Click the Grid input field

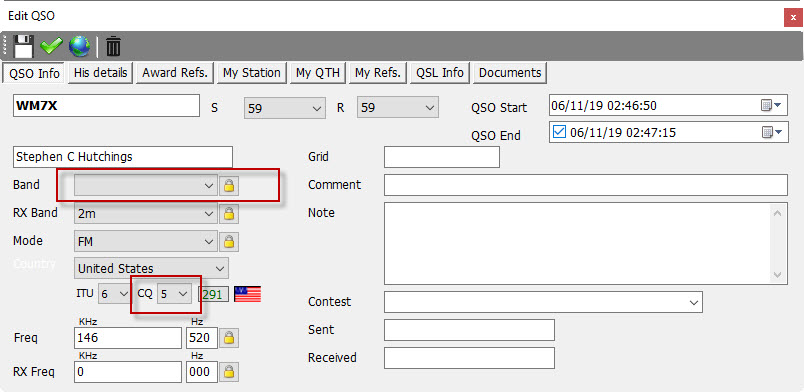(441, 157)
